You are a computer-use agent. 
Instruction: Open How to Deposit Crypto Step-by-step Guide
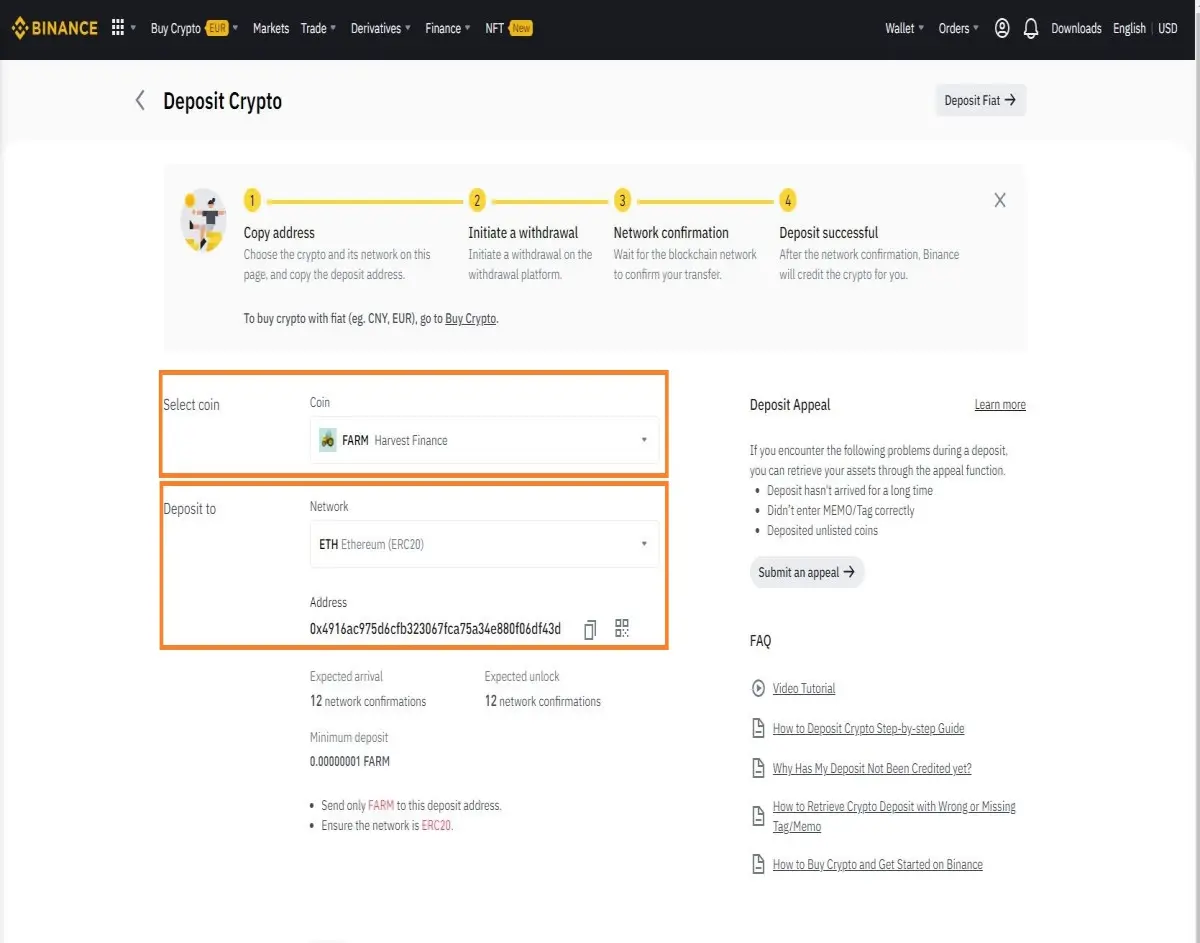(x=868, y=728)
